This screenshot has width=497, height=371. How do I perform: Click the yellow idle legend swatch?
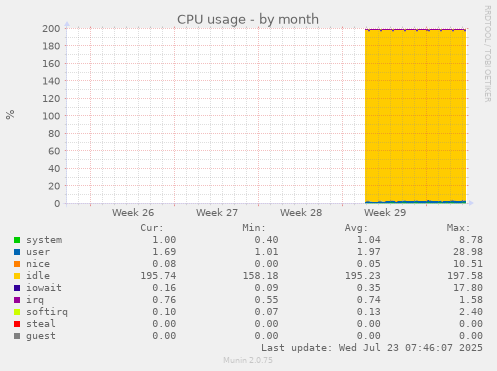(x=17, y=276)
